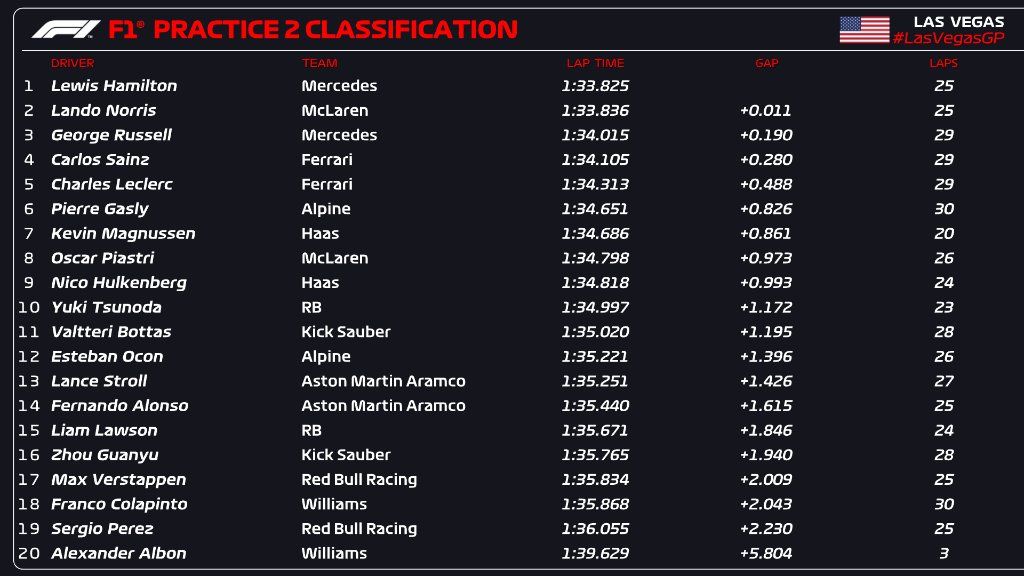
Task: Click the LAS VEGAS location label
Action: tap(959, 22)
